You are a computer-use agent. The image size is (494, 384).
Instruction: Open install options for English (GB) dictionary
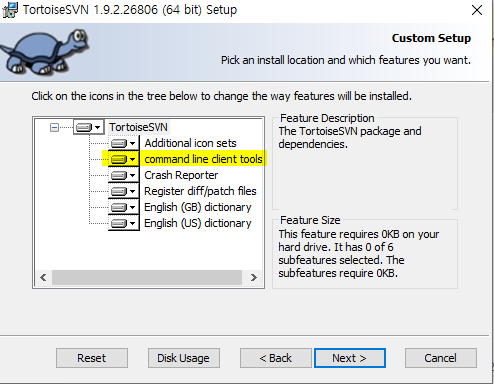pos(124,207)
